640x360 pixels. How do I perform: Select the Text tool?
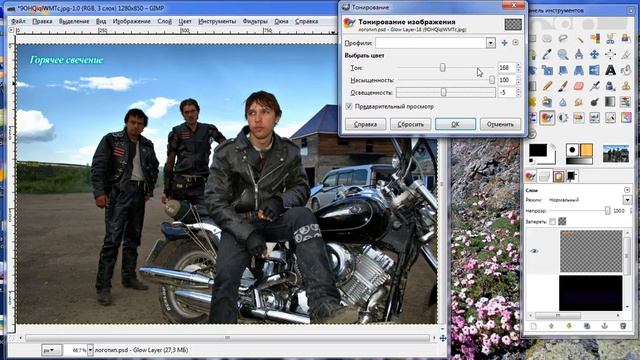[x=611, y=70]
